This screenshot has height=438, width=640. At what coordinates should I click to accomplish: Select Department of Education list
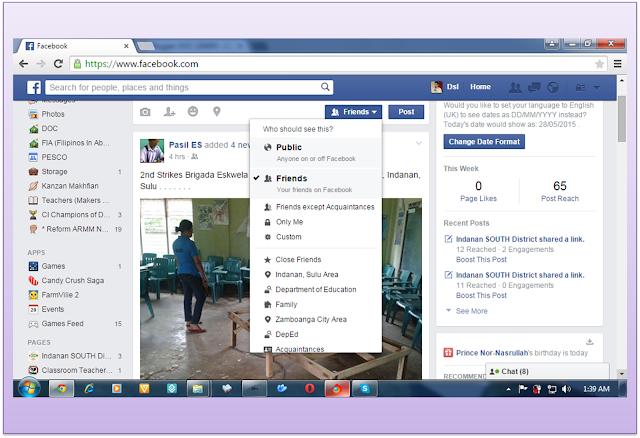[316, 289]
